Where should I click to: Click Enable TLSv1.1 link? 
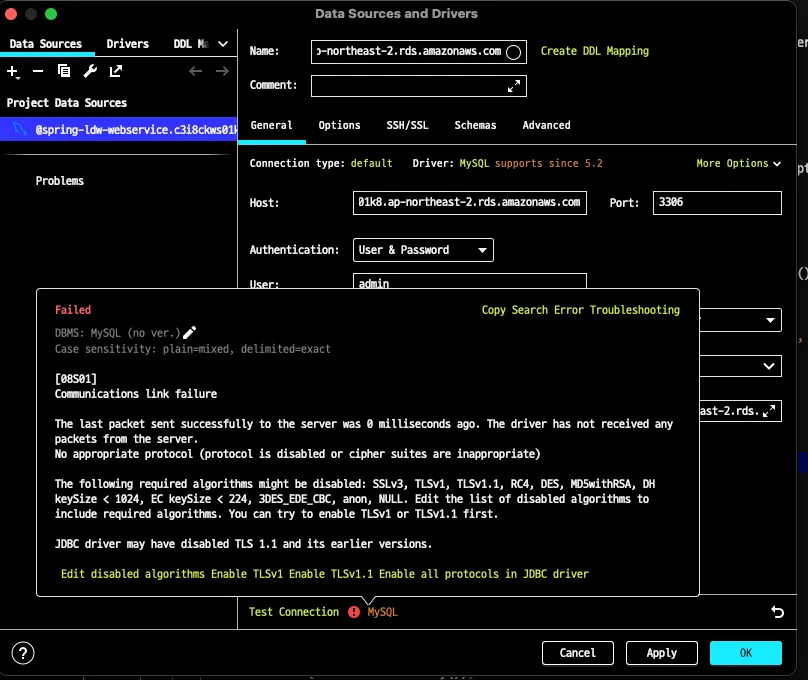(333, 574)
